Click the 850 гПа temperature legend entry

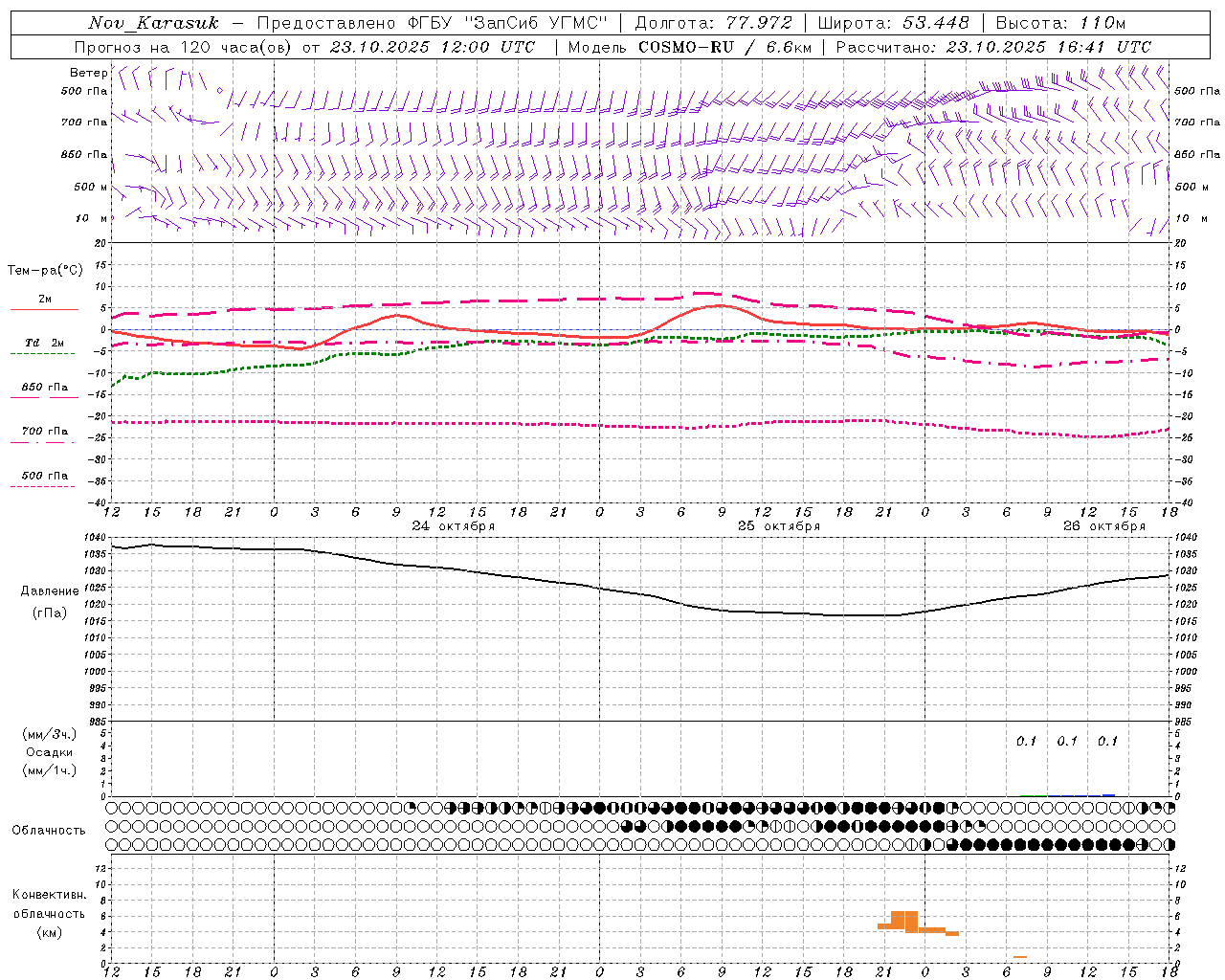coord(45,387)
